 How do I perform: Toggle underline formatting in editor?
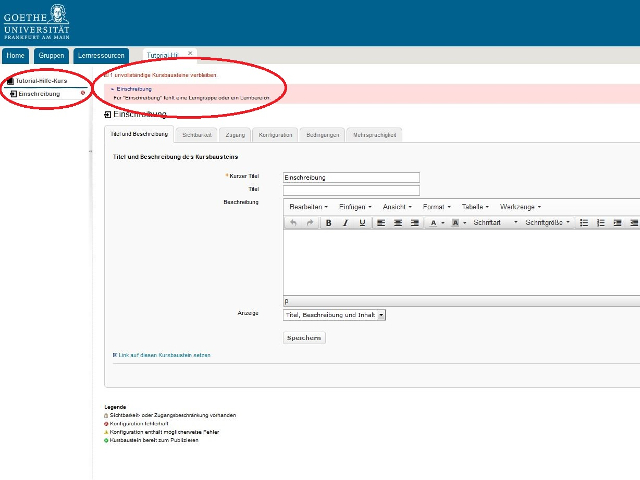coord(362,223)
